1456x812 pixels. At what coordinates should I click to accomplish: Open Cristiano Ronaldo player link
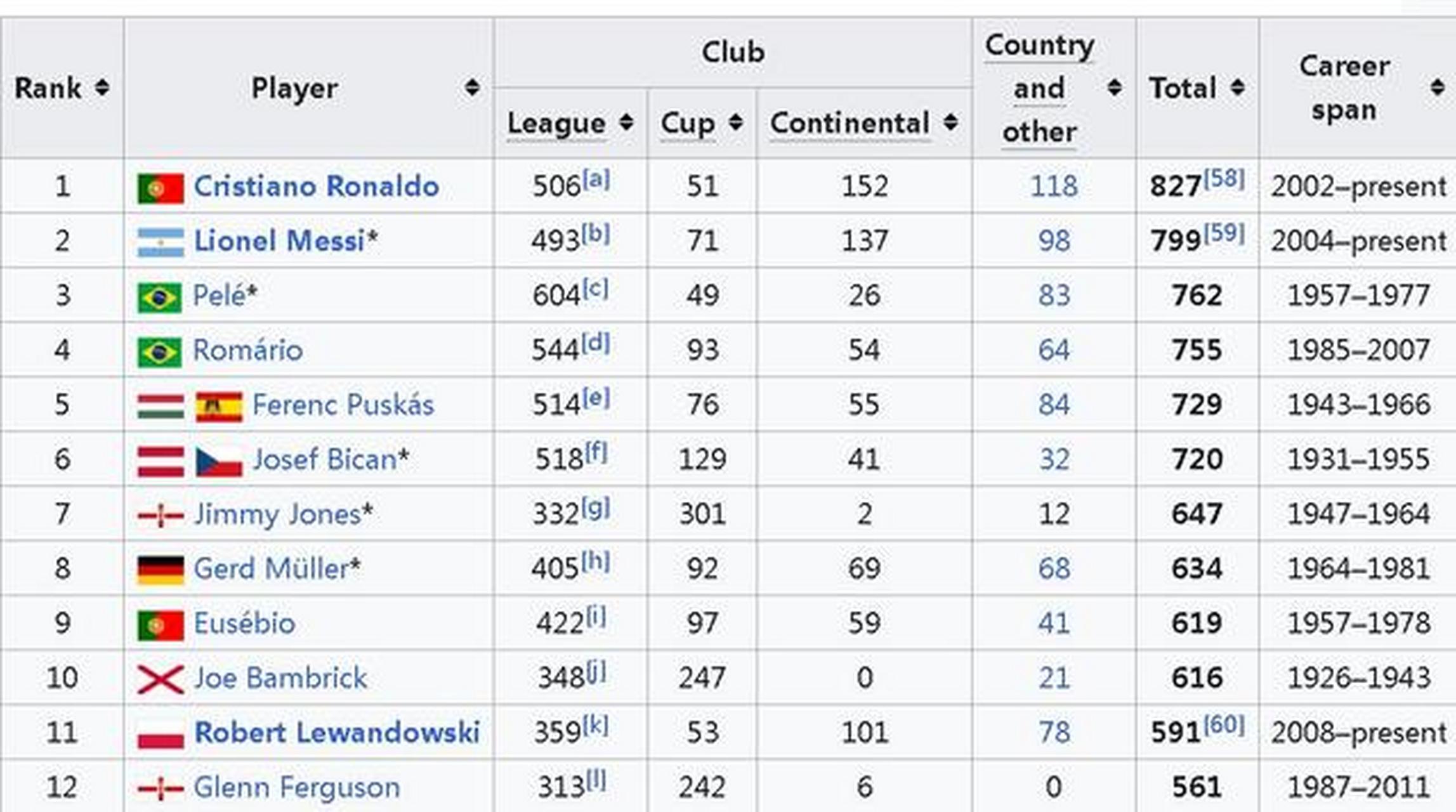pos(316,187)
